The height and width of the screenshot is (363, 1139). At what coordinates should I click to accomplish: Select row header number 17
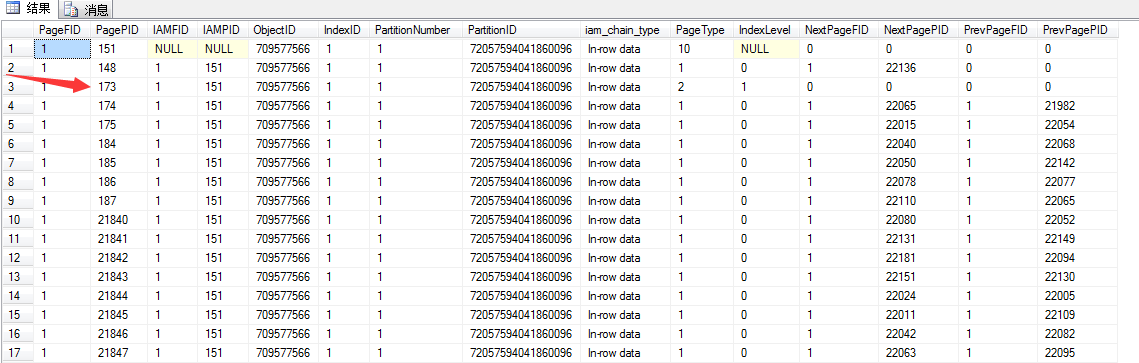pyautogui.click(x=17, y=352)
